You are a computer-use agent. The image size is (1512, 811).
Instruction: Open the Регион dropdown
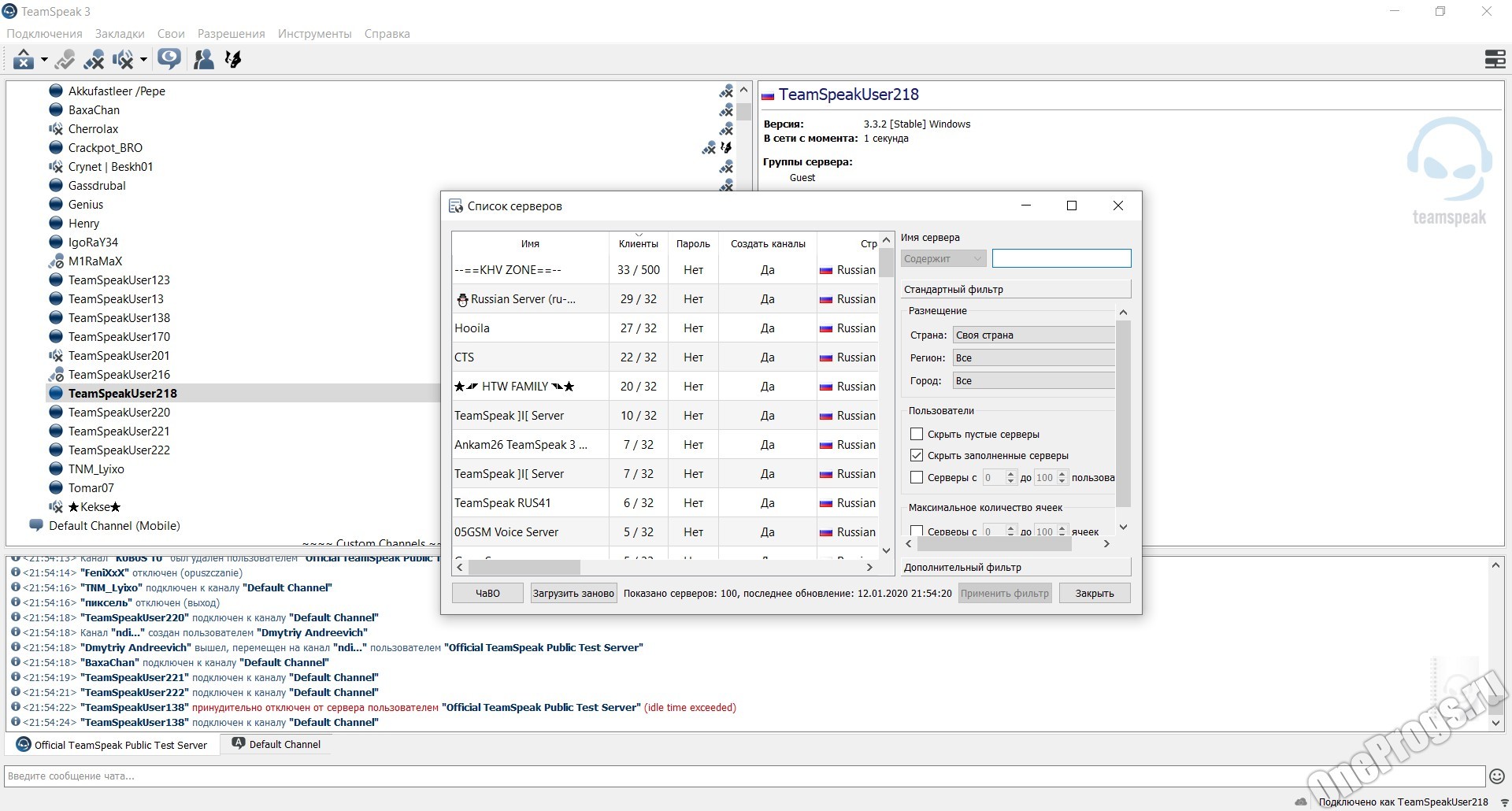[1033, 358]
